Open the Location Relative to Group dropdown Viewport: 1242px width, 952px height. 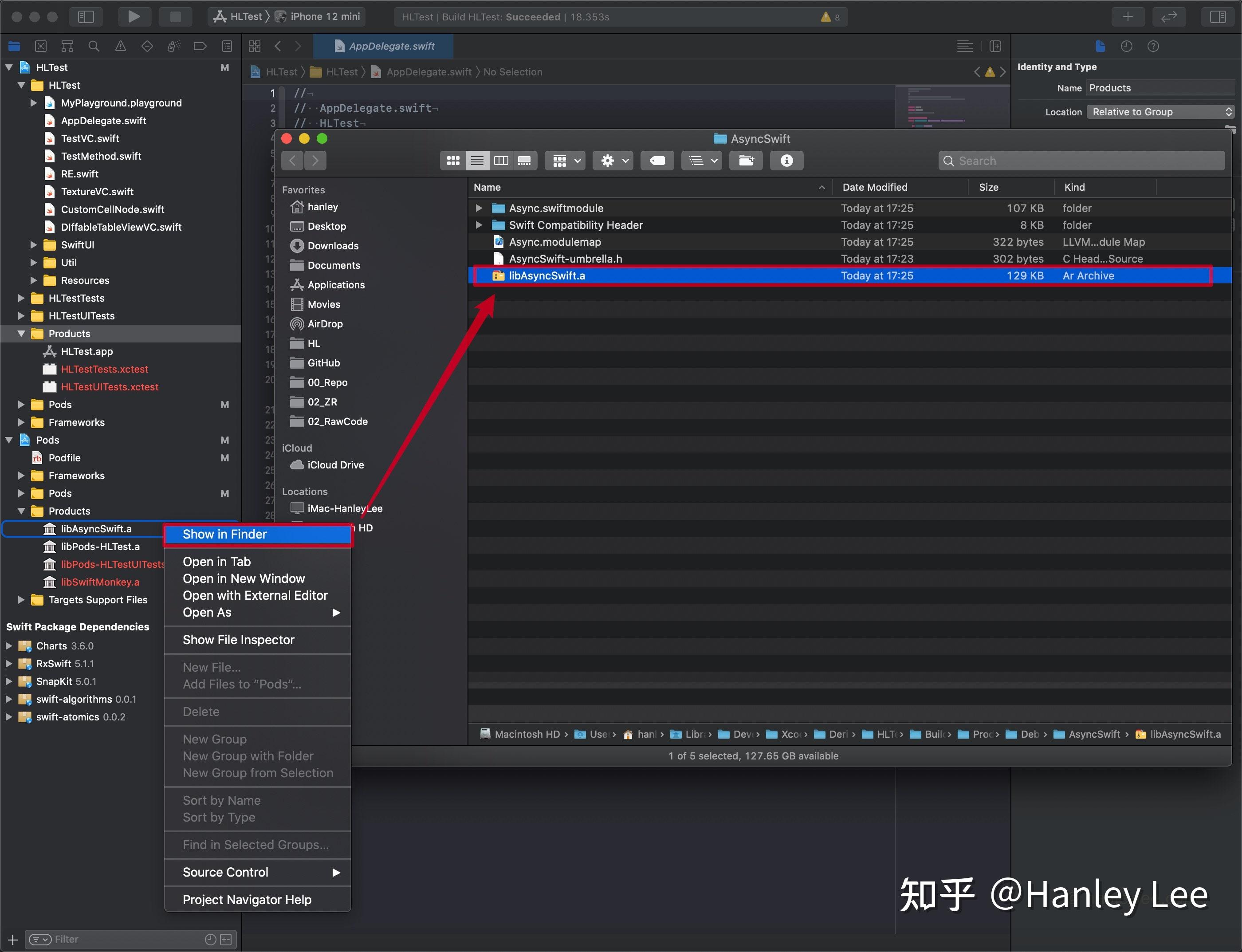pyautogui.click(x=1159, y=112)
